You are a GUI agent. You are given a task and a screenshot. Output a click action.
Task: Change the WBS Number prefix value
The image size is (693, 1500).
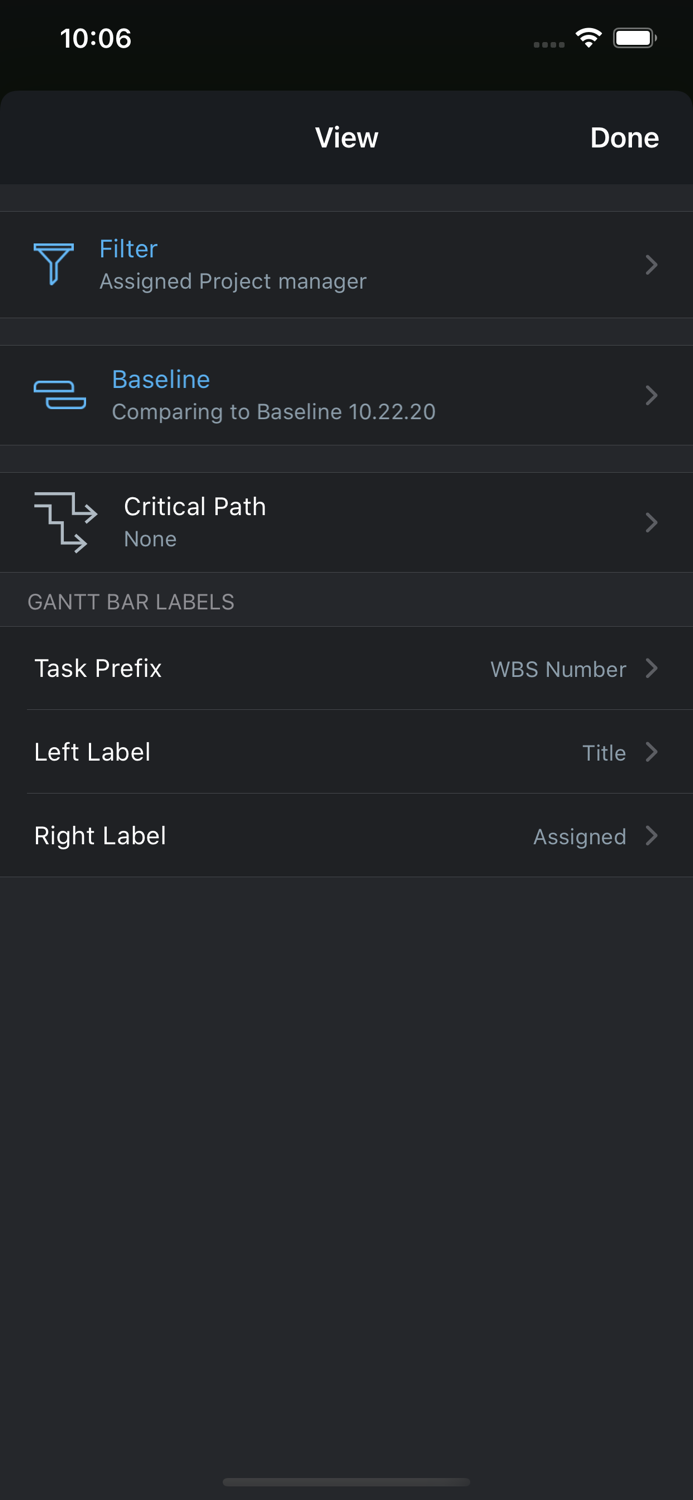pos(558,669)
